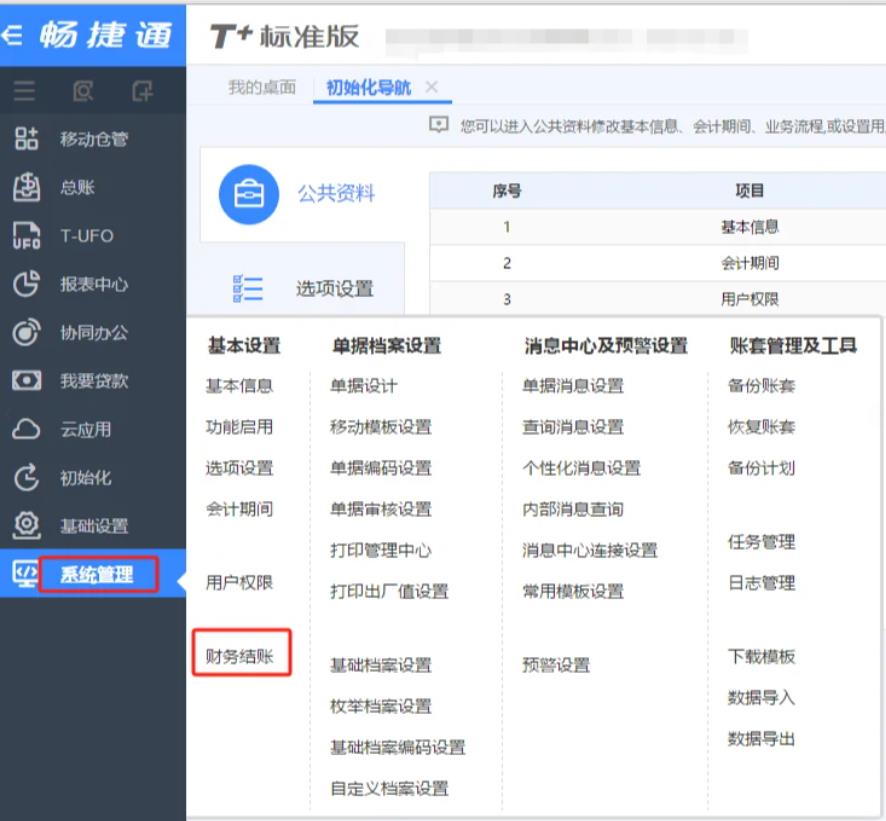Click 基本信息 row in the table

(749, 227)
